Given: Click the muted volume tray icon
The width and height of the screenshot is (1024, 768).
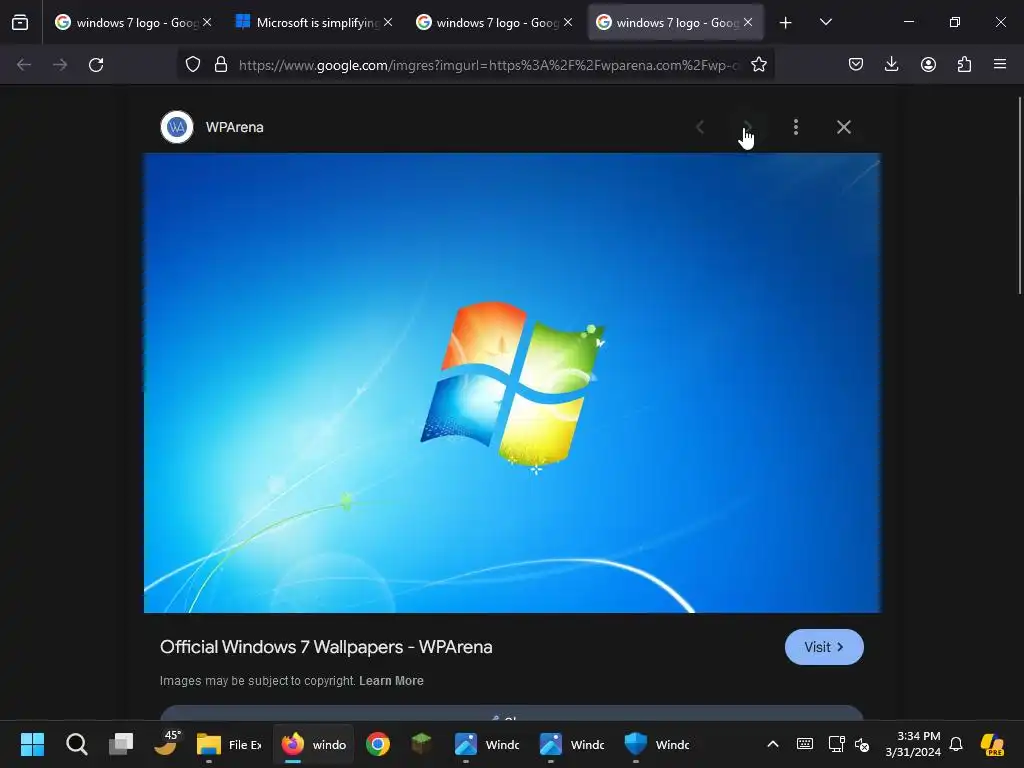Looking at the screenshot, I should (862, 745).
